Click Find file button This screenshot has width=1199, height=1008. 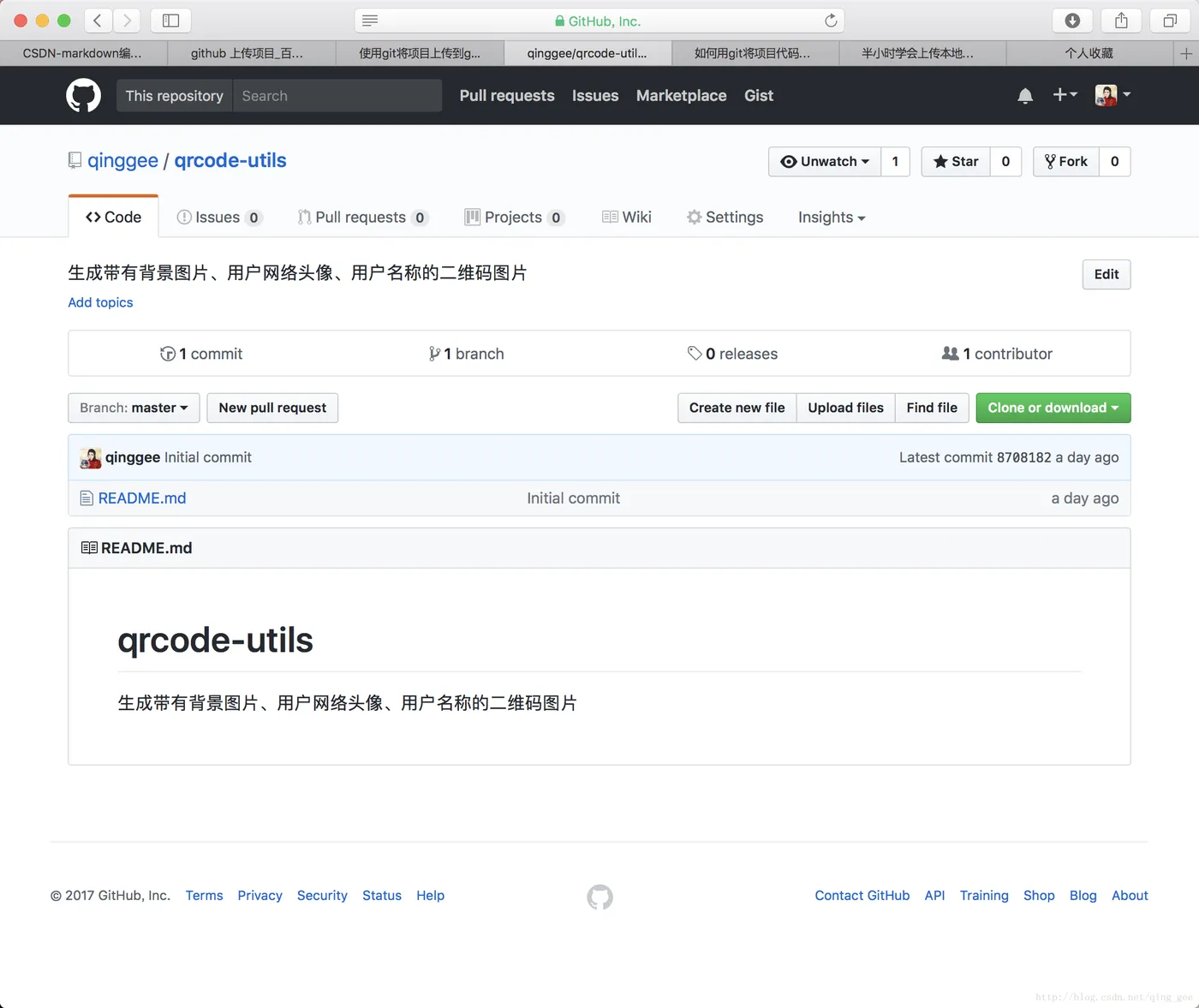point(932,408)
